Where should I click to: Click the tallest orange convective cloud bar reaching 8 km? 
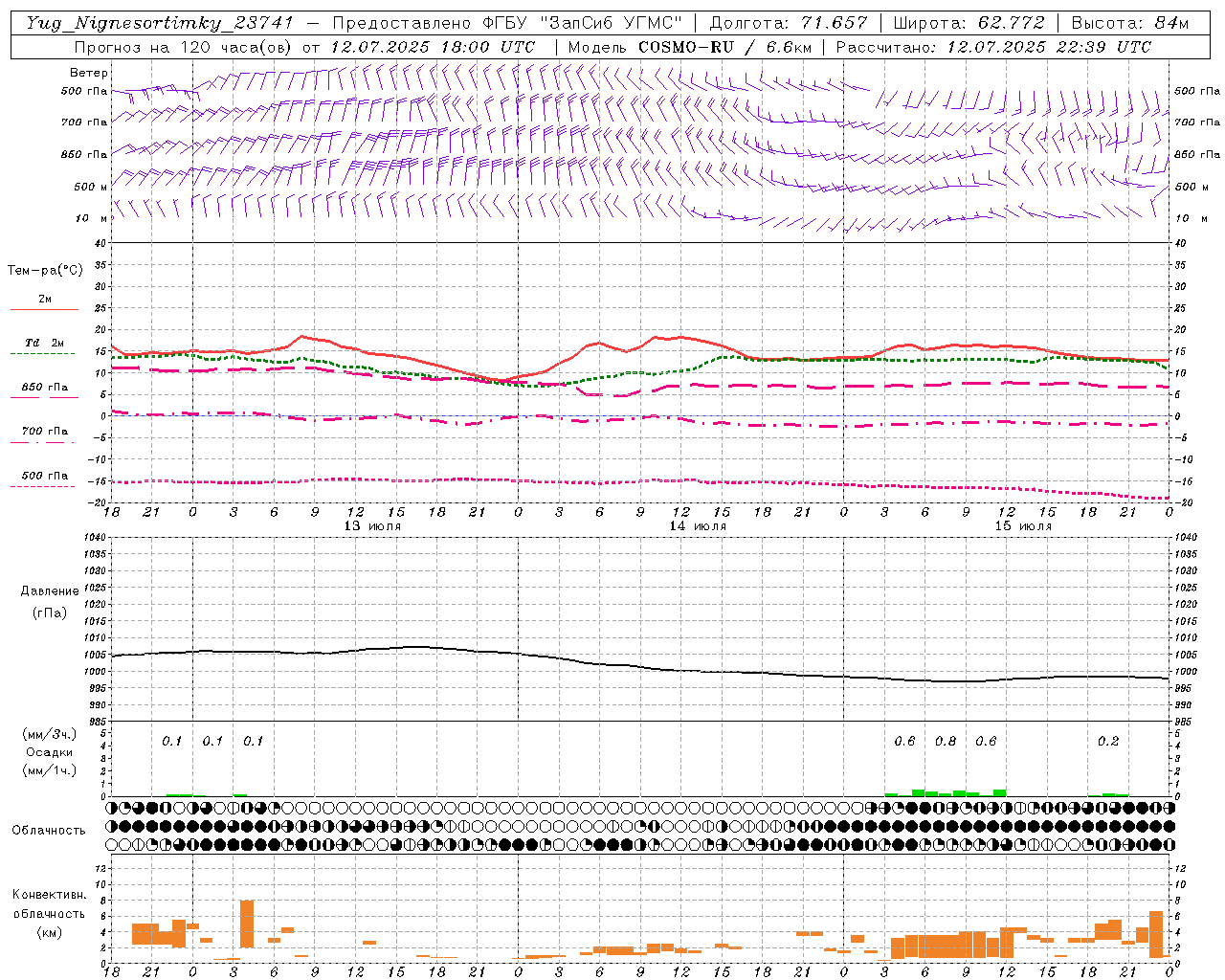(247, 924)
